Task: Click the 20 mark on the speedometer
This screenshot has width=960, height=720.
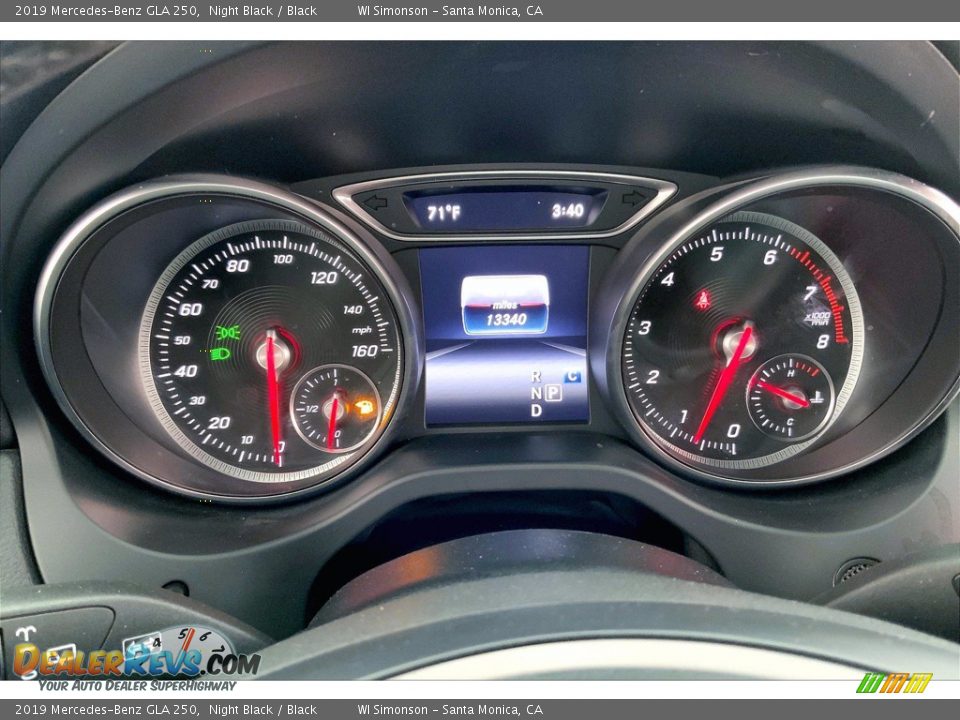Action: click(219, 422)
